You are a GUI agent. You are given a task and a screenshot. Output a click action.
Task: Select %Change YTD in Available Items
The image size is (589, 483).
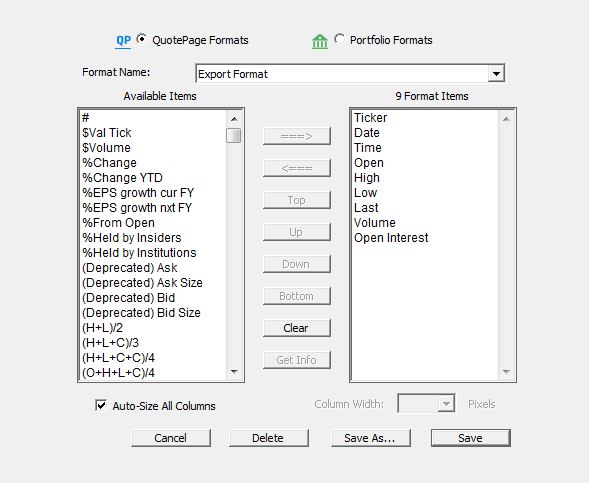(122, 178)
